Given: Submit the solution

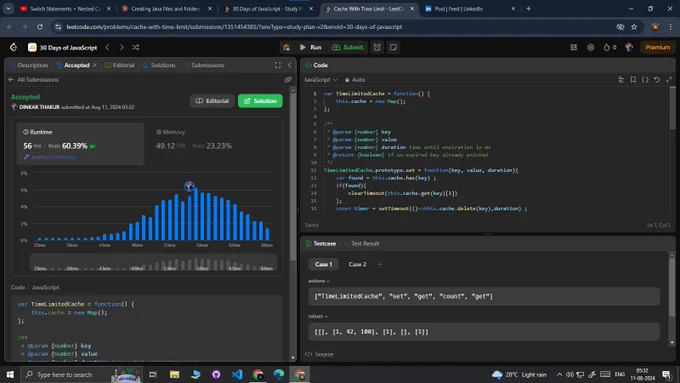Looking at the screenshot, I should point(348,47).
